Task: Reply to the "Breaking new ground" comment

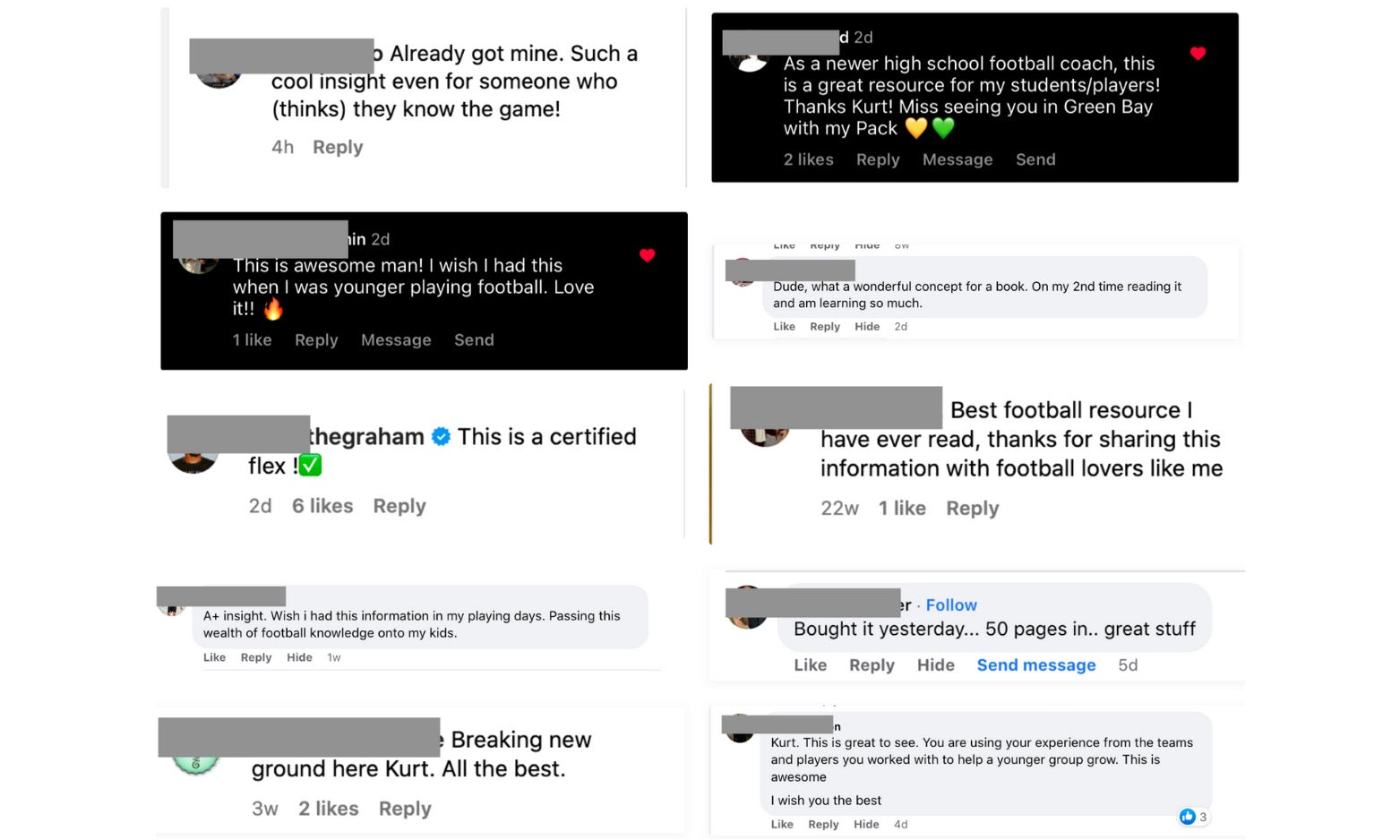Action: coord(405,809)
